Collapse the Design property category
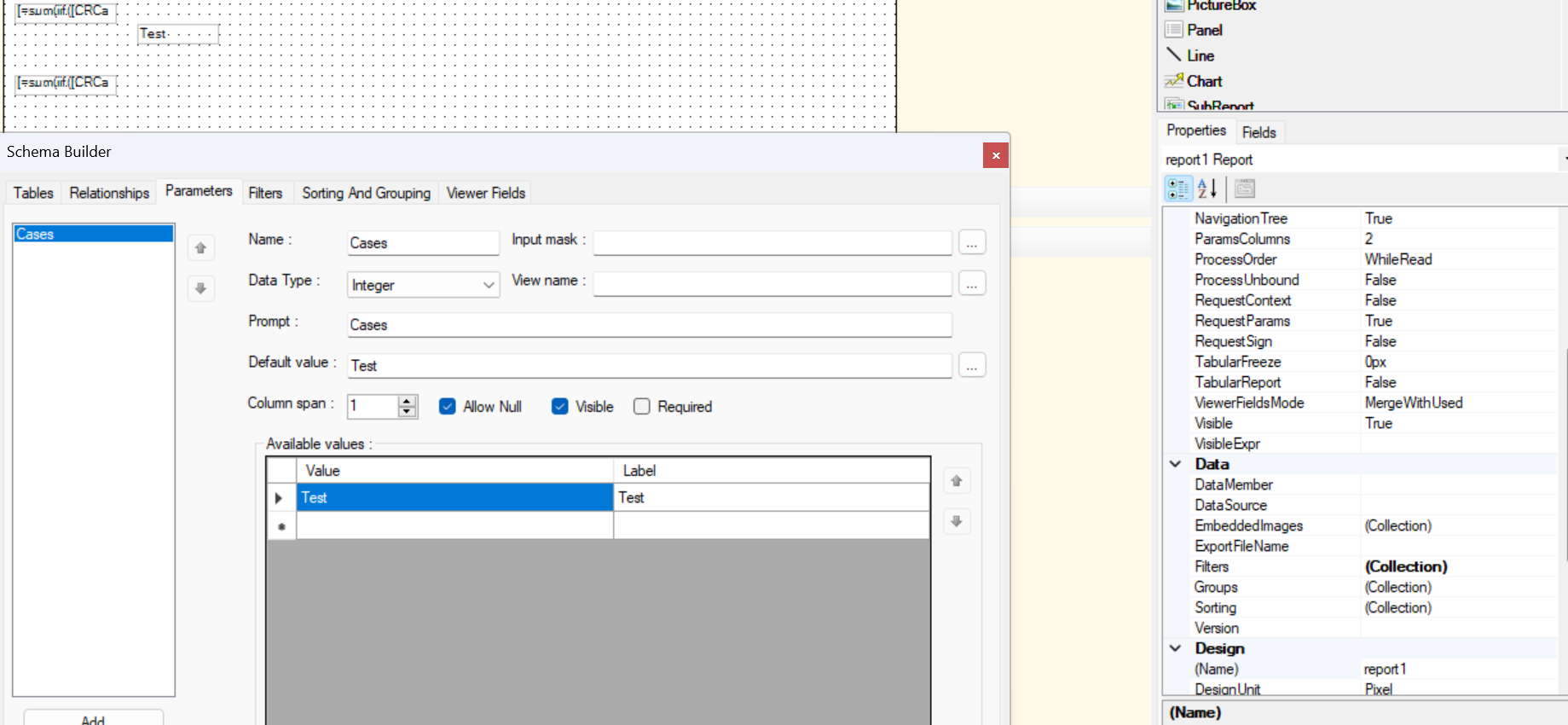 point(1176,648)
